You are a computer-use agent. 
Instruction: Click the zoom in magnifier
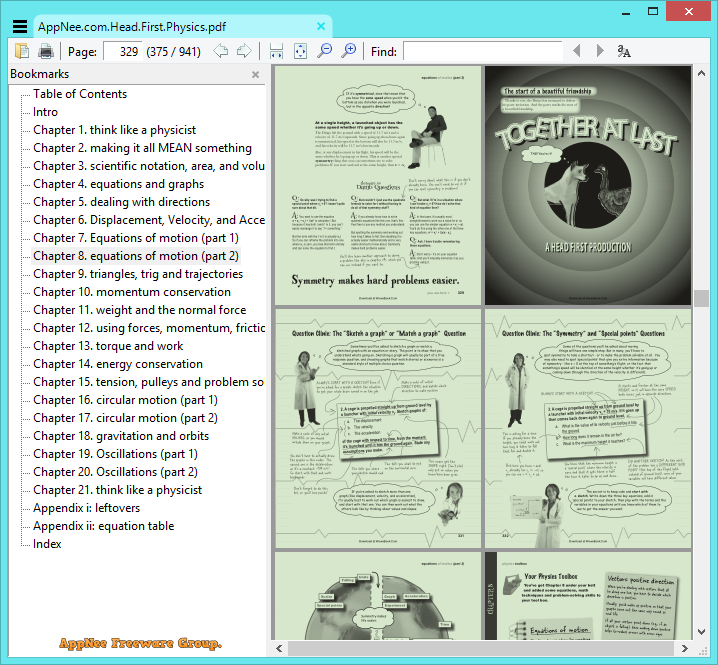point(349,51)
